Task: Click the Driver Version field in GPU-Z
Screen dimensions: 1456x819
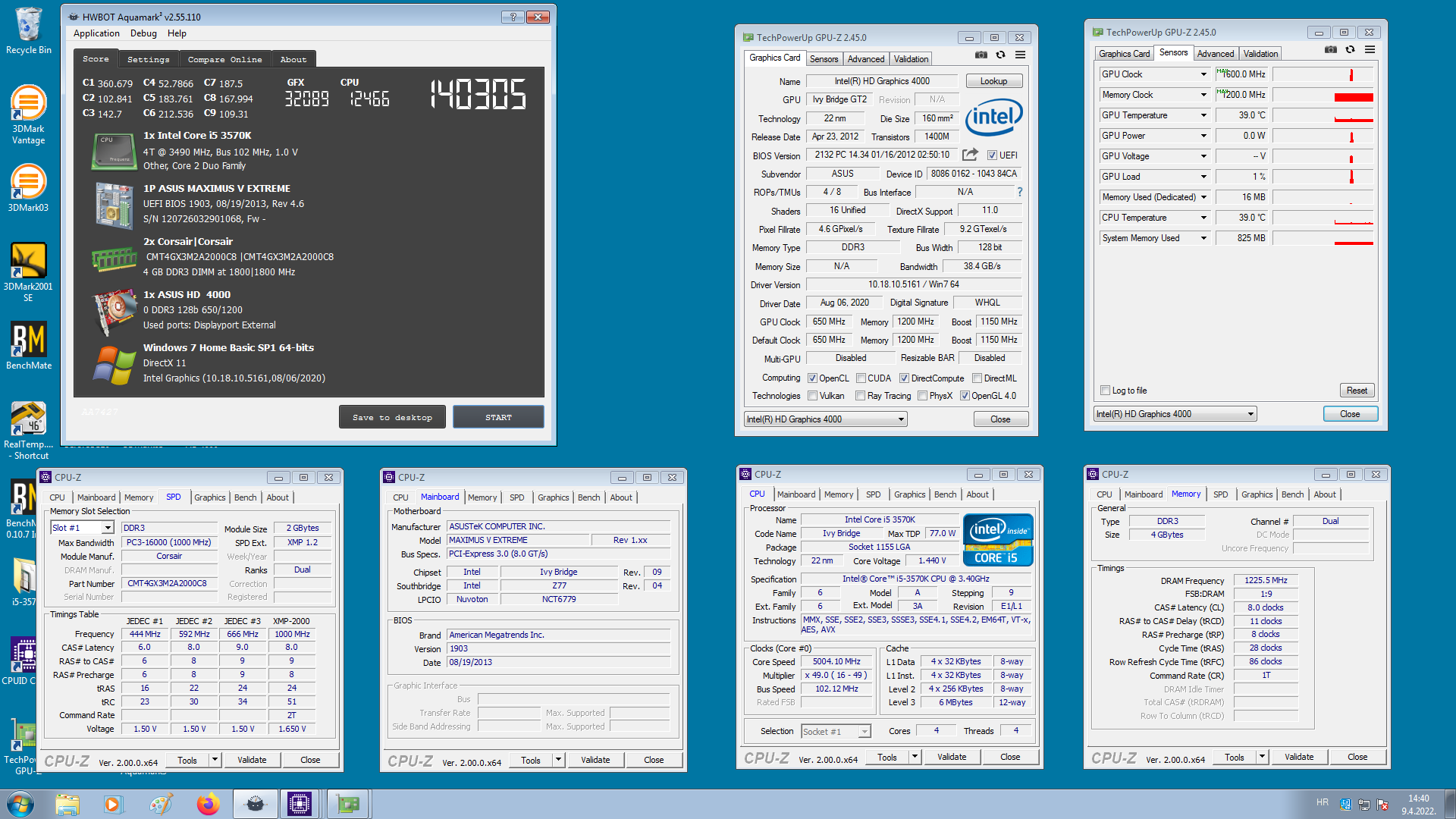Action: pyautogui.click(x=913, y=284)
